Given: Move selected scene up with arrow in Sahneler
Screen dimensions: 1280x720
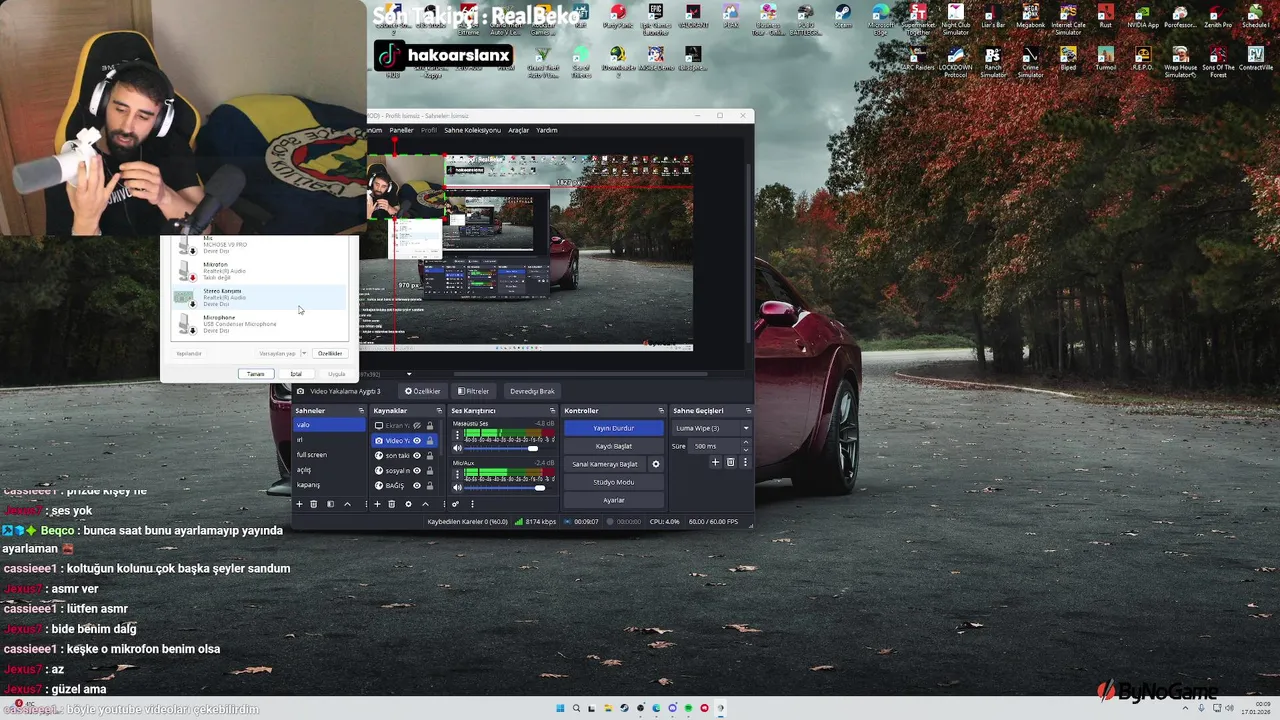Looking at the screenshot, I should (x=348, y=504).
